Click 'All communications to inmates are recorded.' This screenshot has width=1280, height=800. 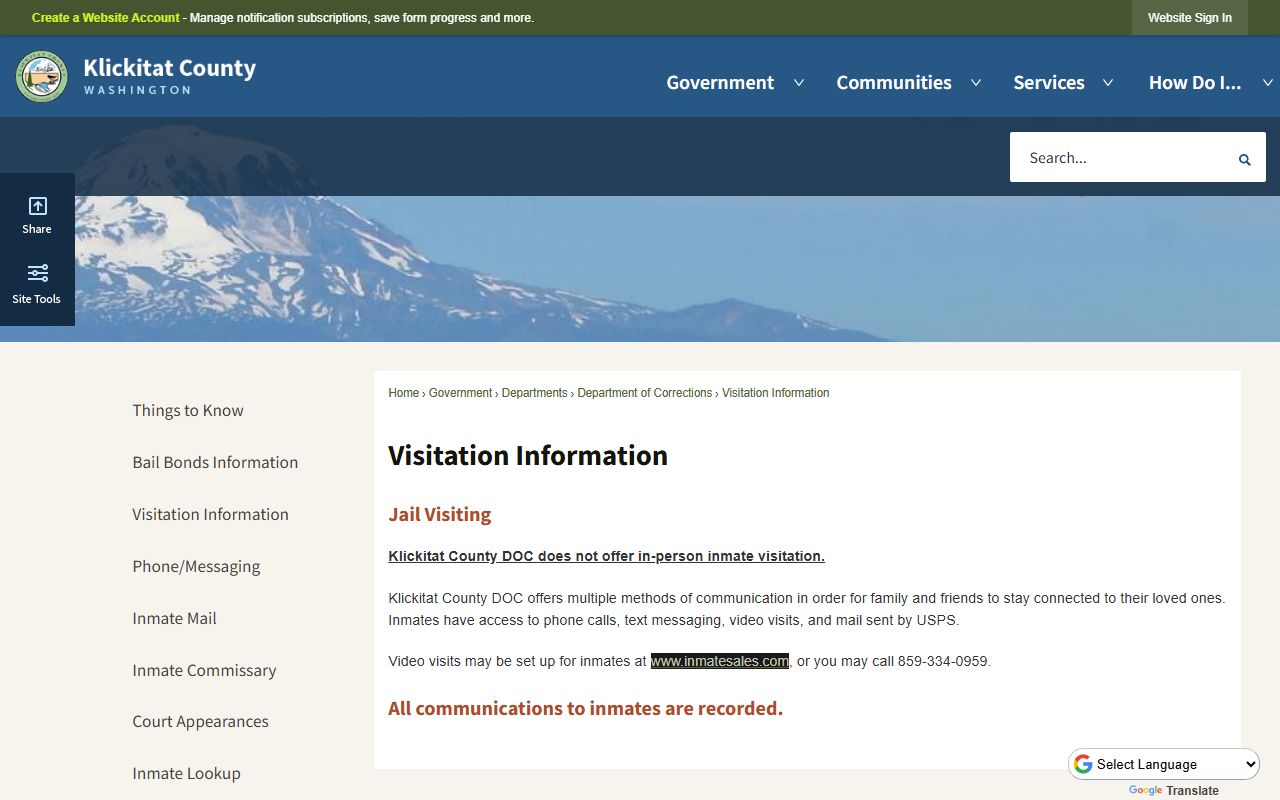[x=585, y=708]
